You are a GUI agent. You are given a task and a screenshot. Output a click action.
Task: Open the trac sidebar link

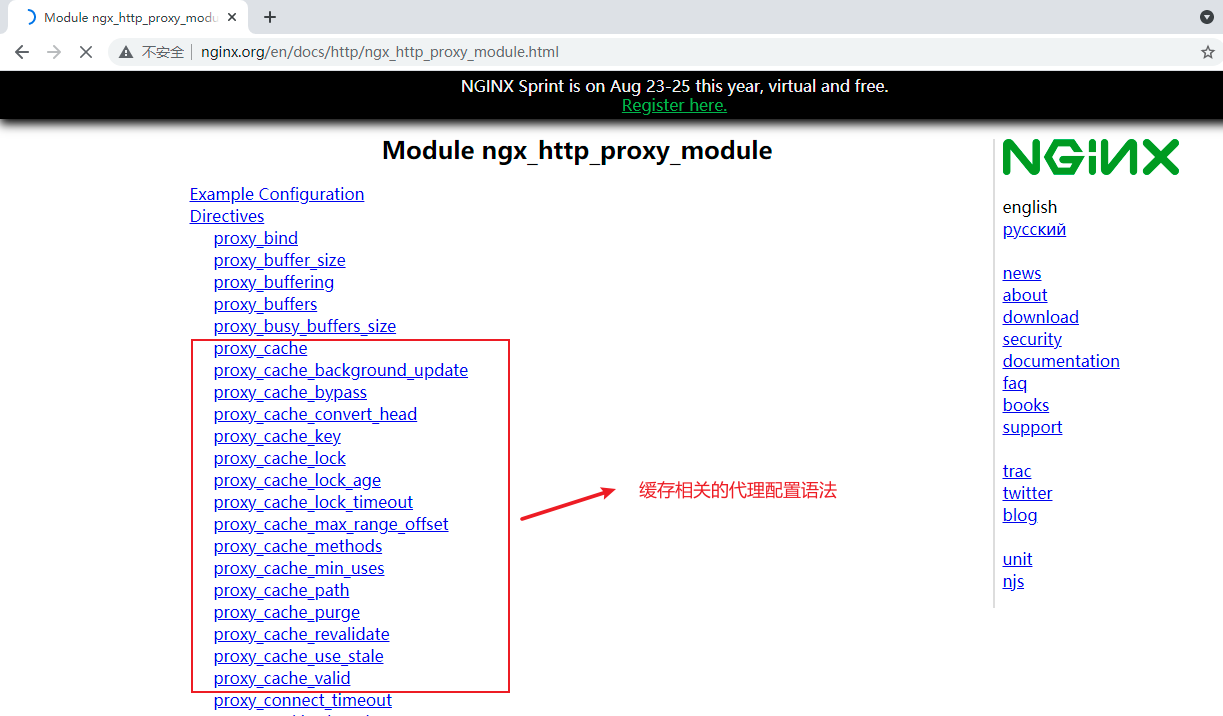click(1017, 471)
